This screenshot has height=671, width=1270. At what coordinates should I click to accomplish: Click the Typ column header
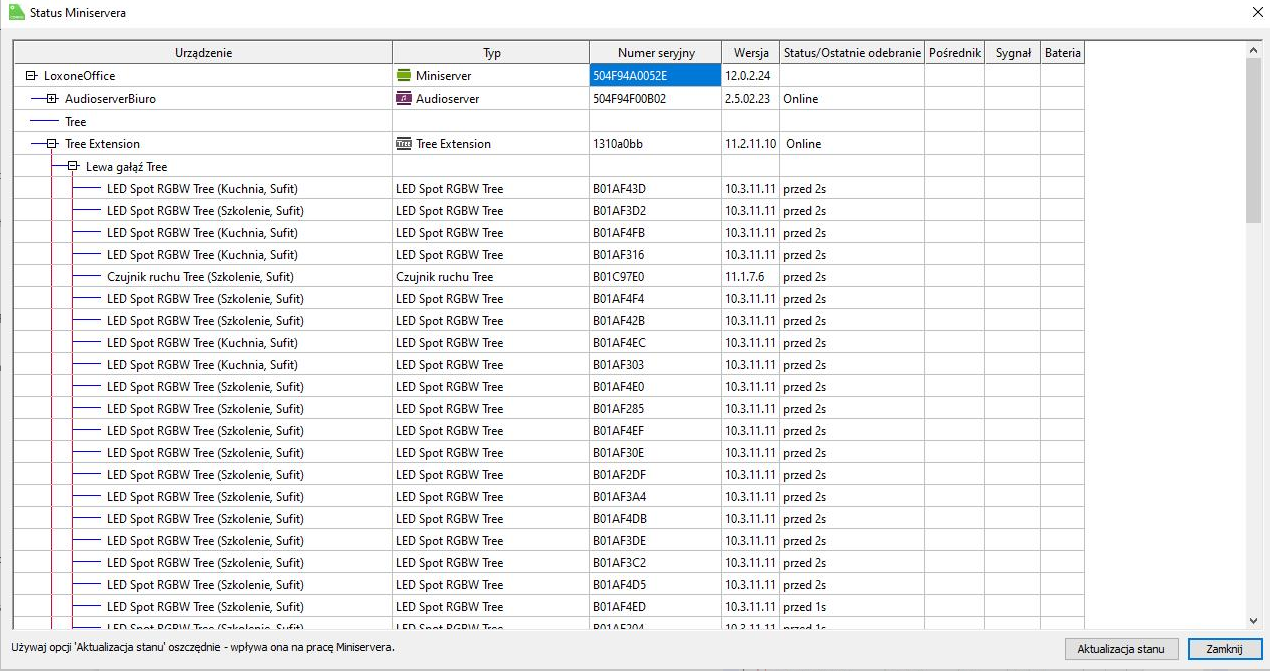[491, 53]
